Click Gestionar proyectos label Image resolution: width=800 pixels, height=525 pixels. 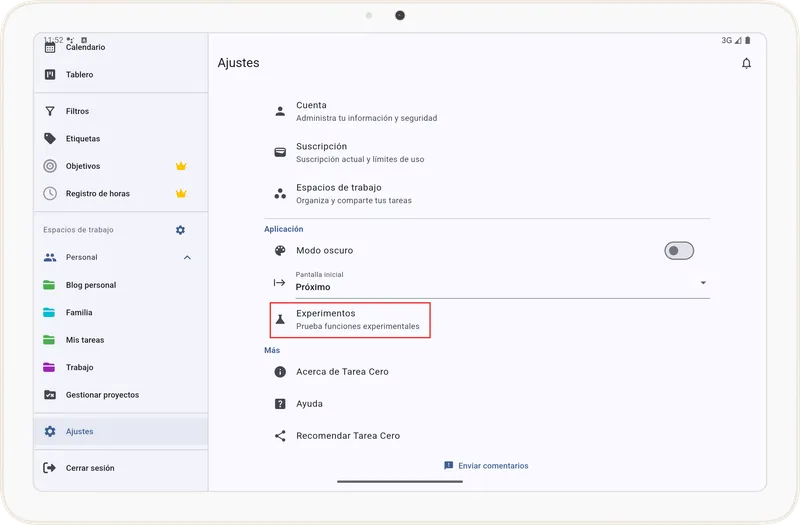pyautogui.click(x=102, y=395)
